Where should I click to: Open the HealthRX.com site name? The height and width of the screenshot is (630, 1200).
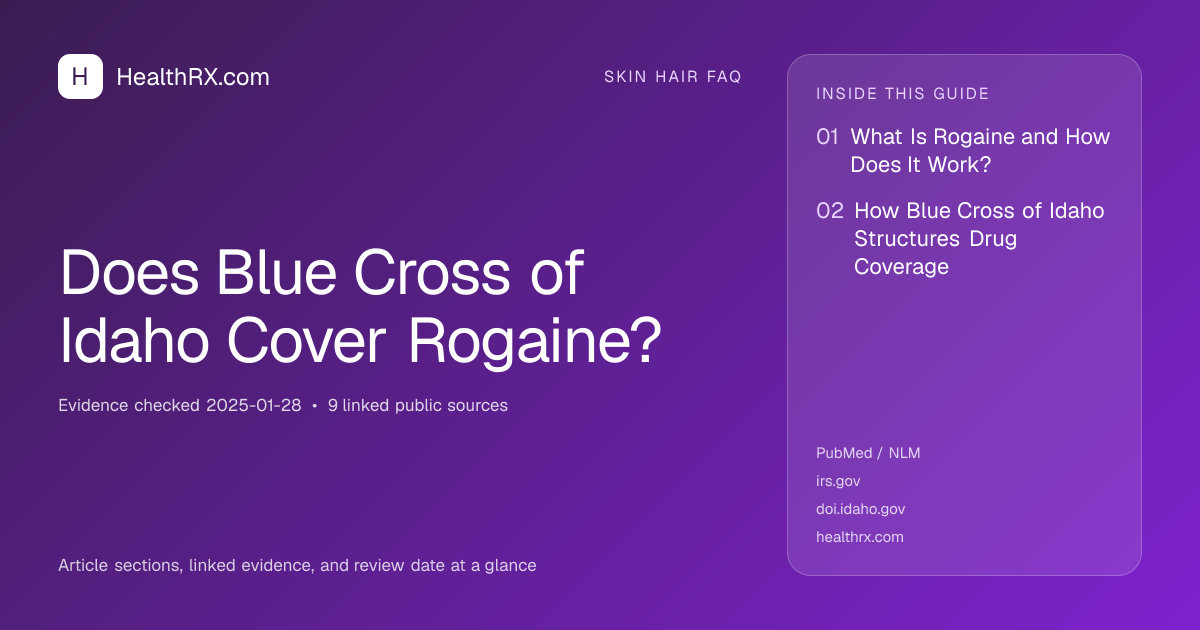tap(193, 77)
